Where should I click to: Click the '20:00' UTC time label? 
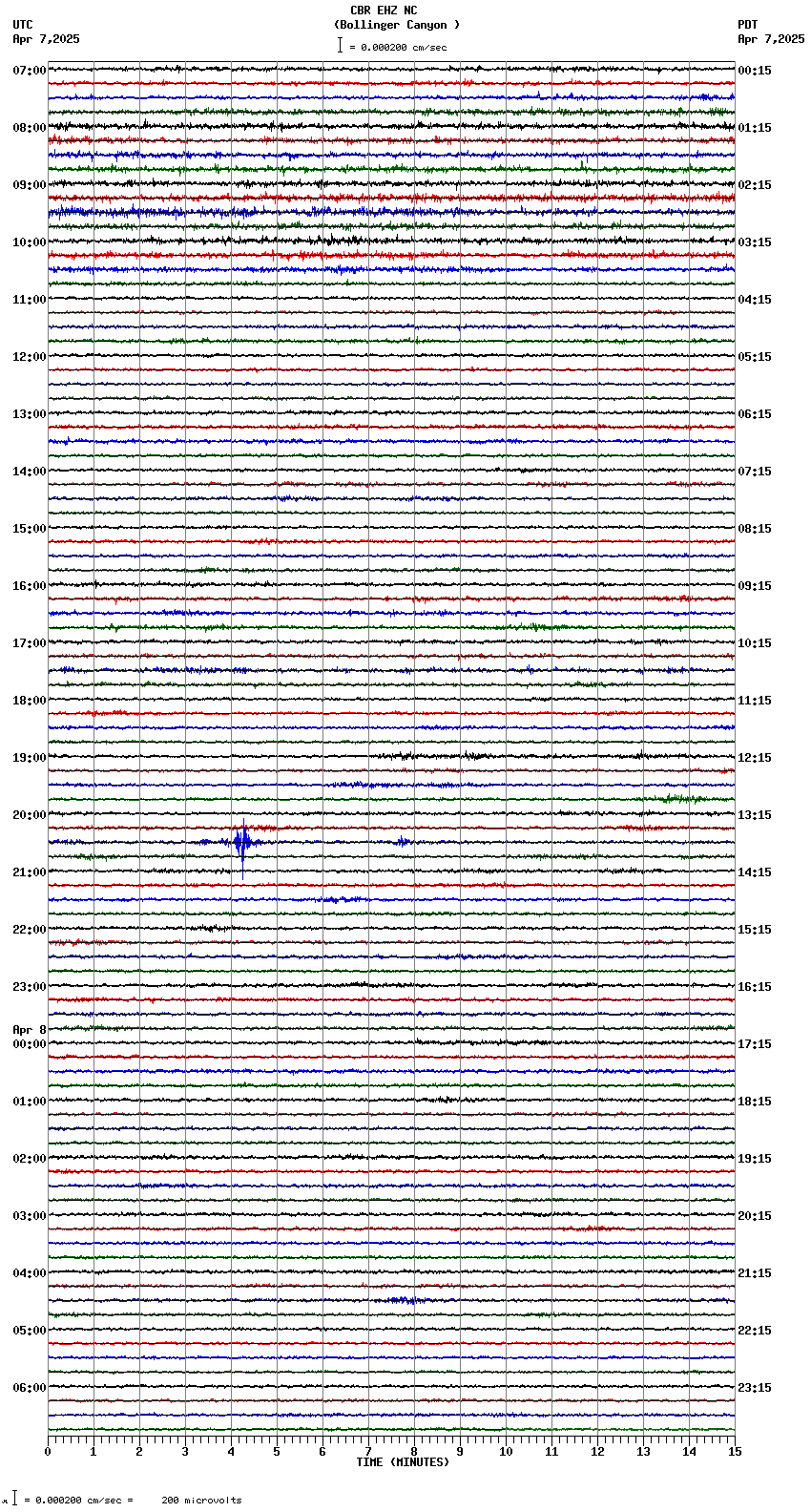[30, 815]
